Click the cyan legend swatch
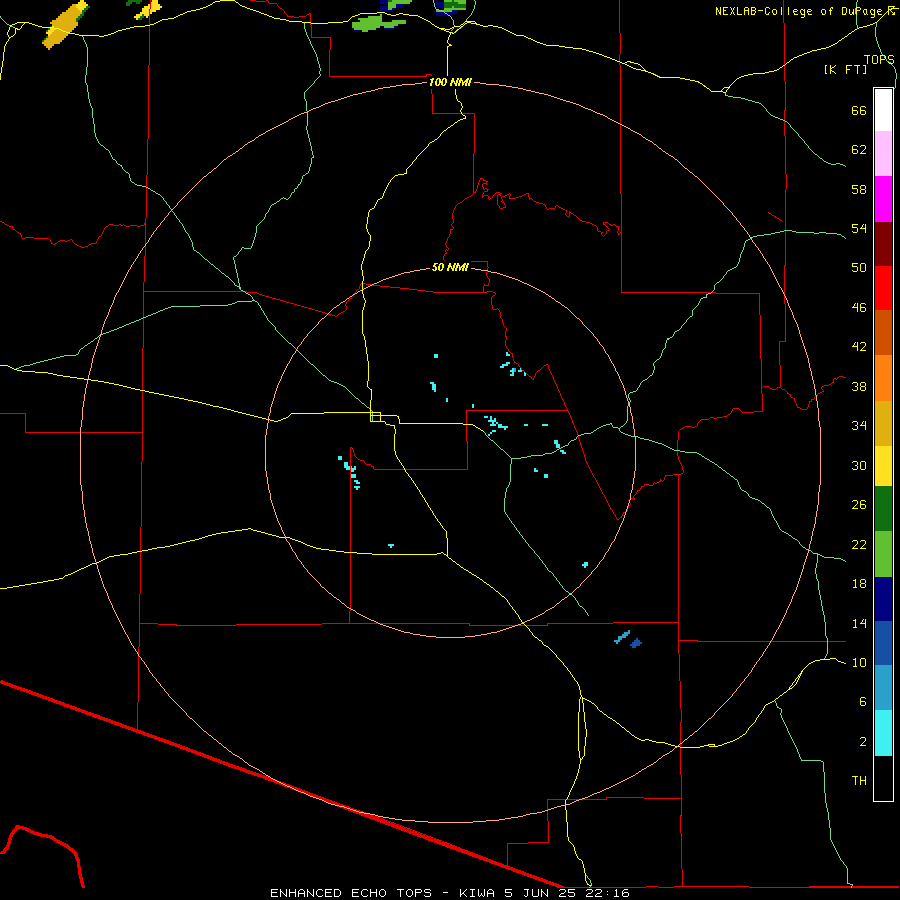Image resolution: width=900 pixels, height=900 pixels. pos(883,733)
